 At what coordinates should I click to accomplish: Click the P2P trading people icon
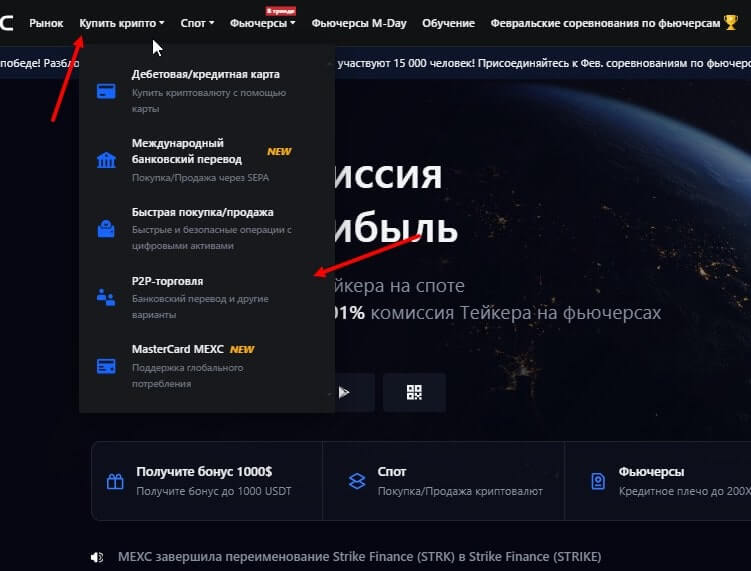coord(106,297)
